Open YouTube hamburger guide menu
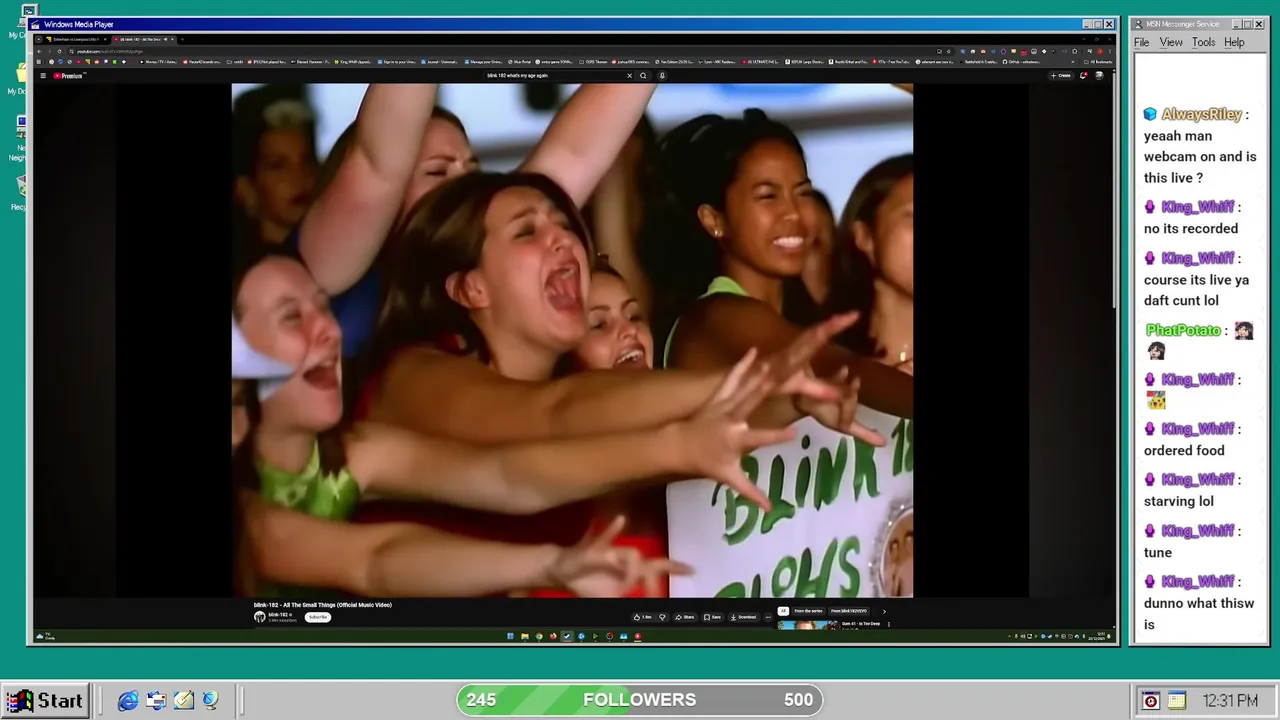Image resolution: width=1280 pixels, height=720 pixels. point(43,75)
